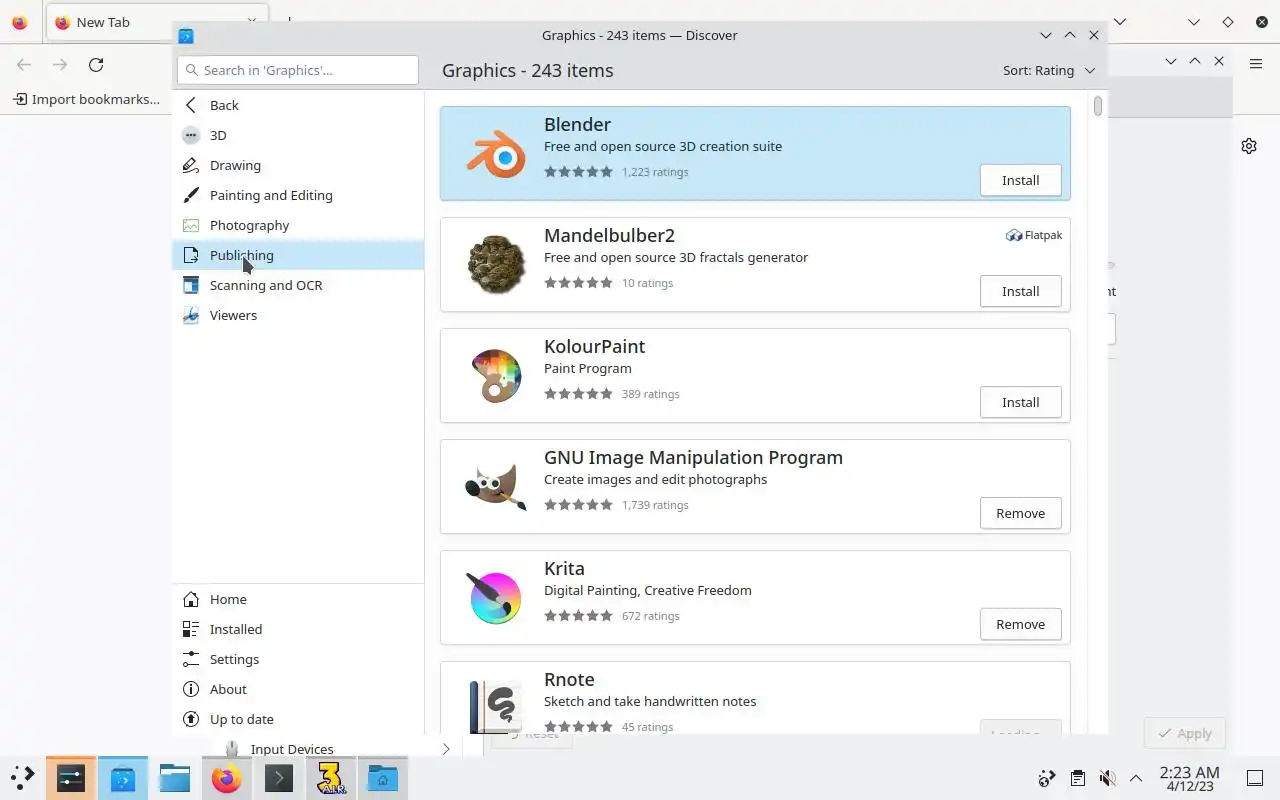Open the Mandelbulber2 fractal icon entry

point(496,265)
